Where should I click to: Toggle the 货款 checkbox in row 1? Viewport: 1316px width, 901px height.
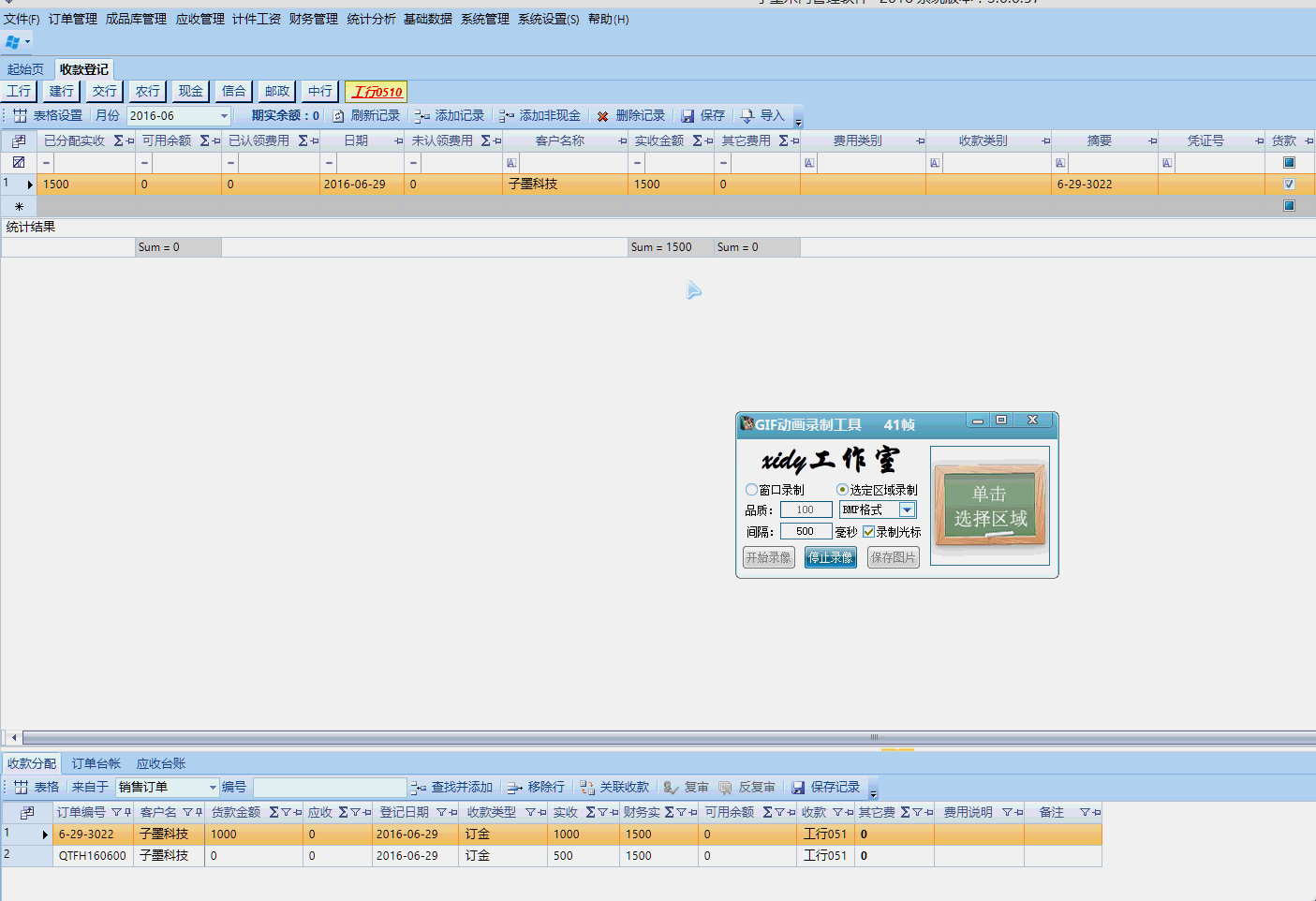click(1289, 185)
